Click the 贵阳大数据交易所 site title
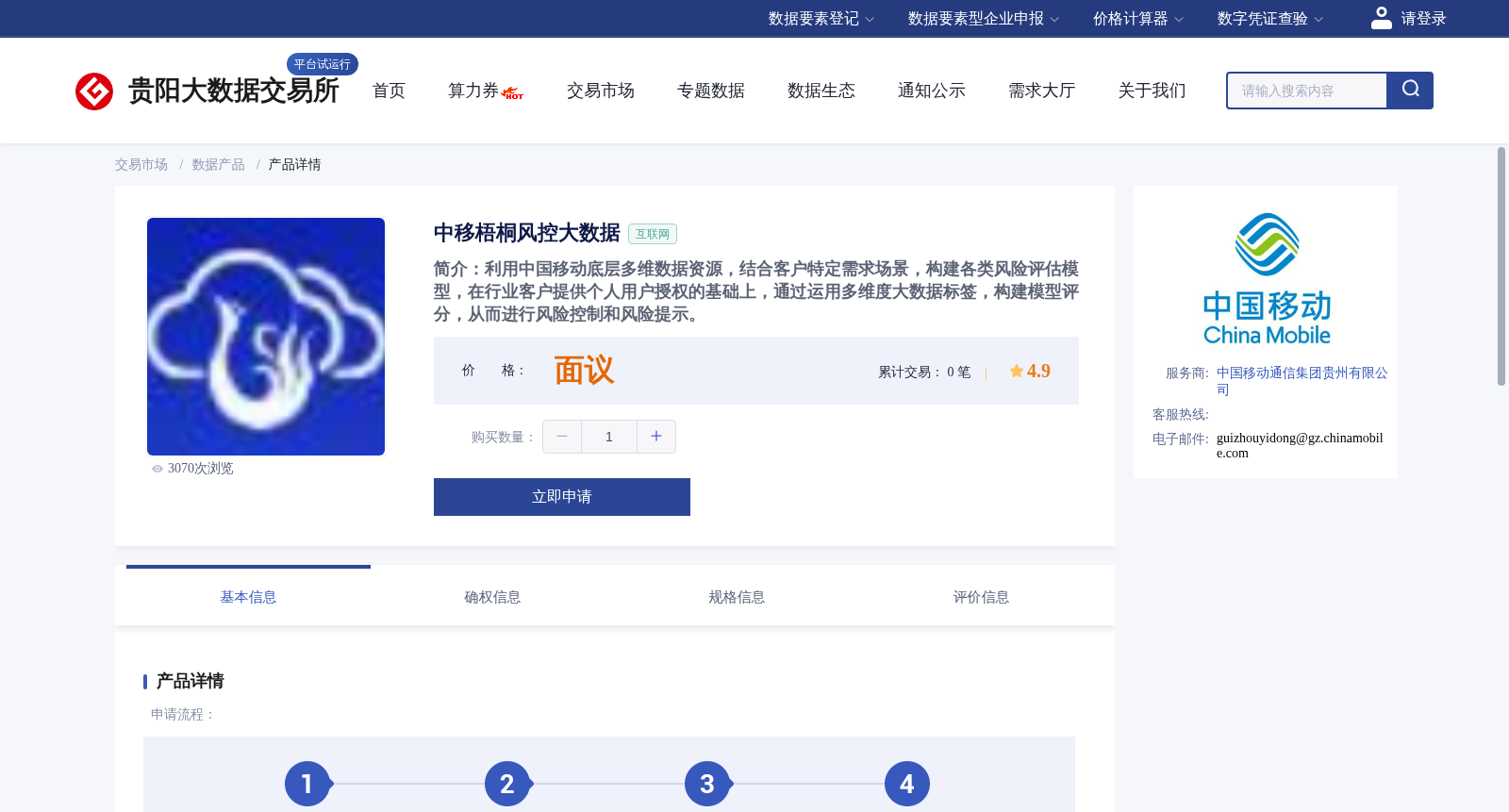Viewport: 1509px width, 812px height. (x=234, y=91)
